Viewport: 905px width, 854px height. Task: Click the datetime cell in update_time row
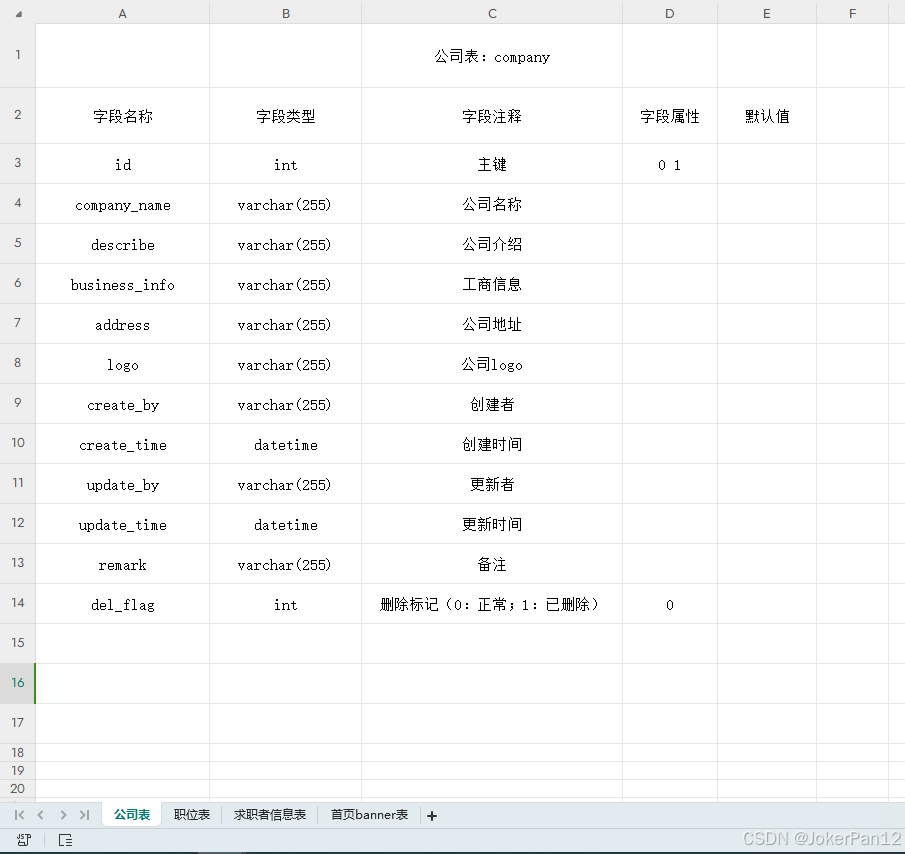tap(286, 525)
